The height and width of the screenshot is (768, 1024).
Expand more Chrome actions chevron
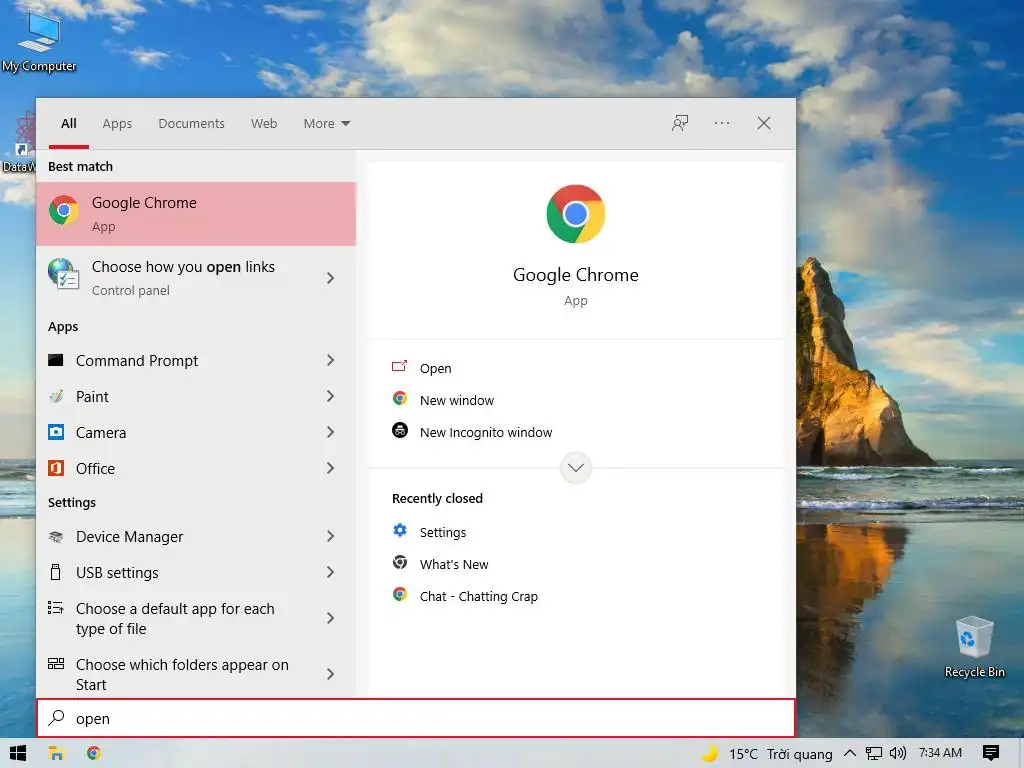click(575, 468)
